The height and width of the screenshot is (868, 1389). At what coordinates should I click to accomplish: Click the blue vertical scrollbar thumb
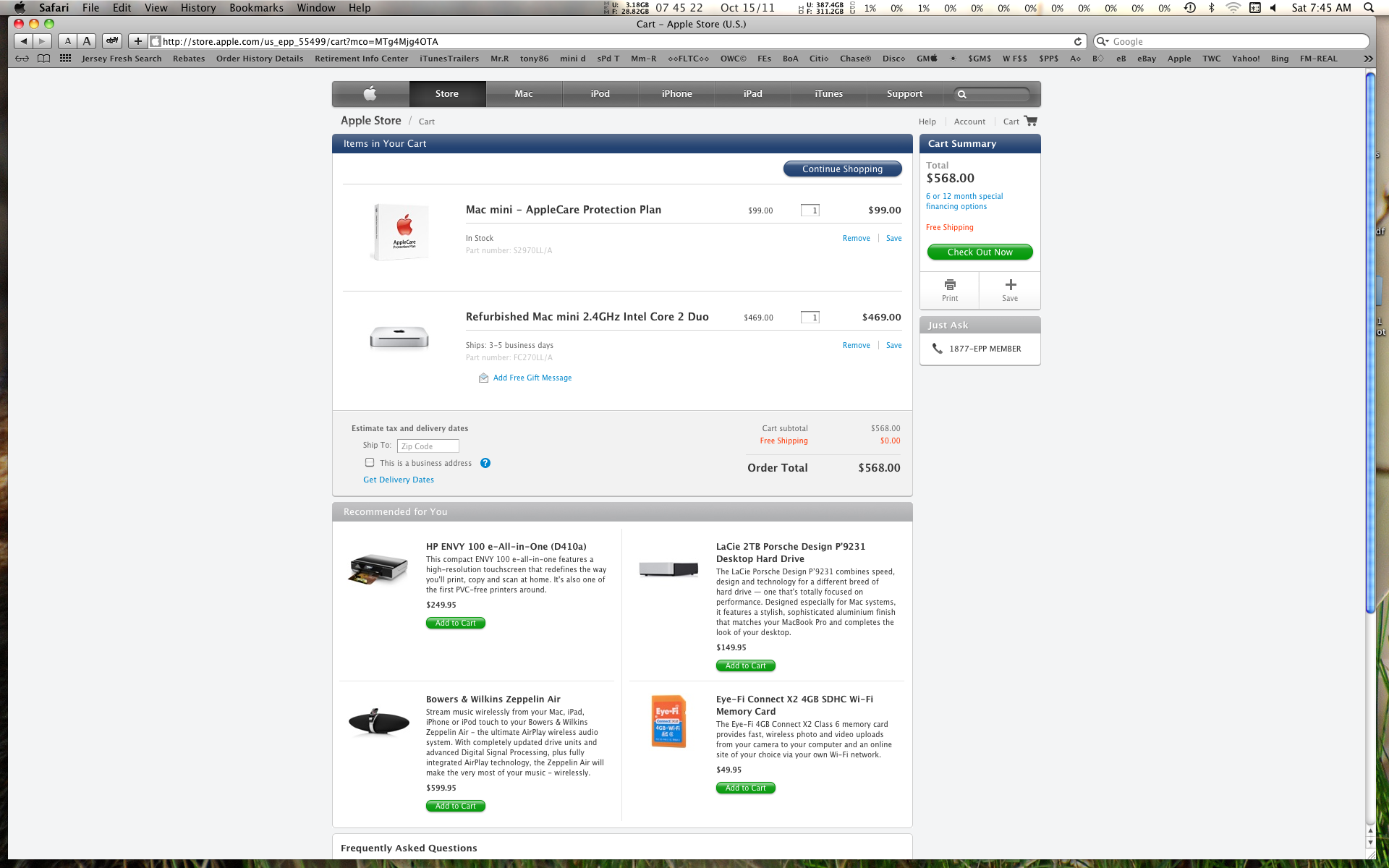tap(1370, 344)
